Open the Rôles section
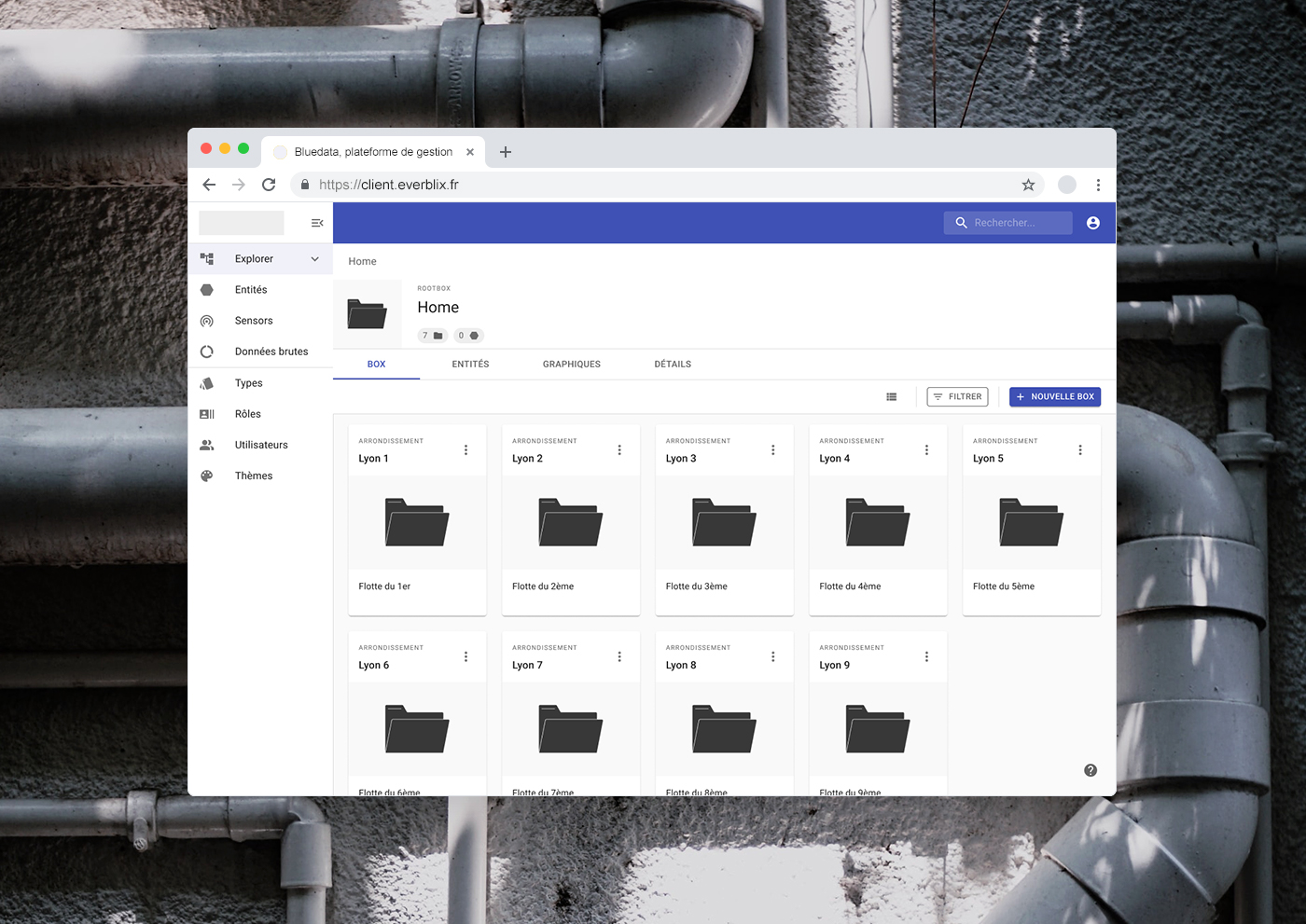The image size is (1306, 924). (x=247, y=414)
